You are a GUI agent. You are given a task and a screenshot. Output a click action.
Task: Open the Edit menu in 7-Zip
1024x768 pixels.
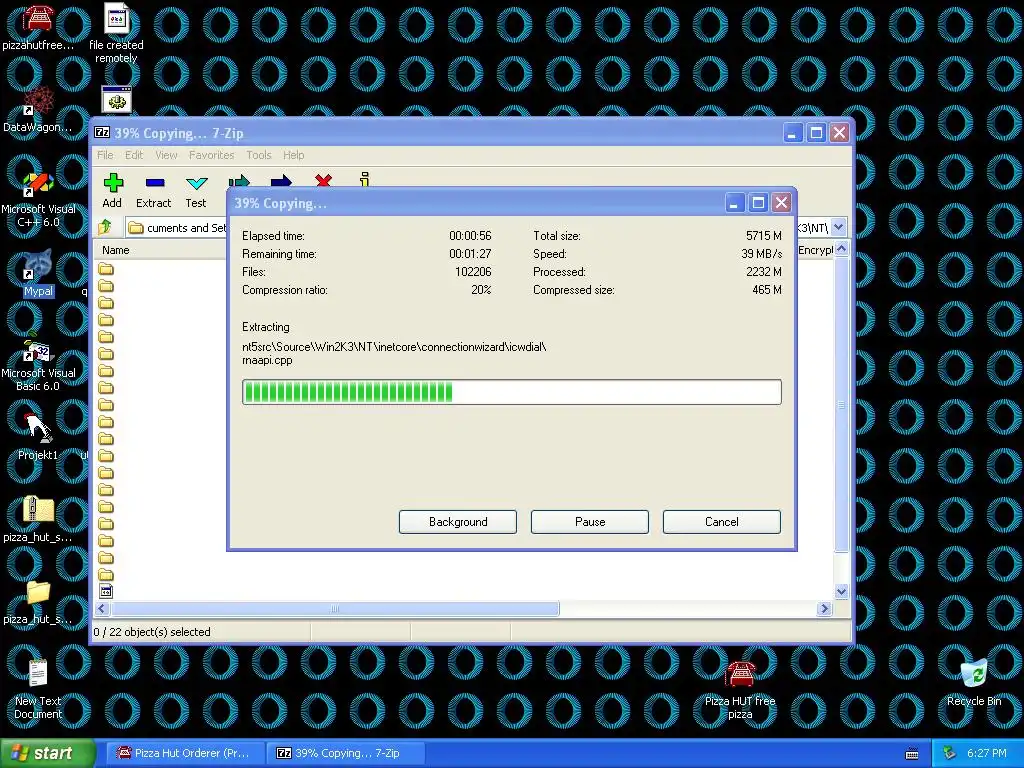pyautogui.click(x=134, y=155)
